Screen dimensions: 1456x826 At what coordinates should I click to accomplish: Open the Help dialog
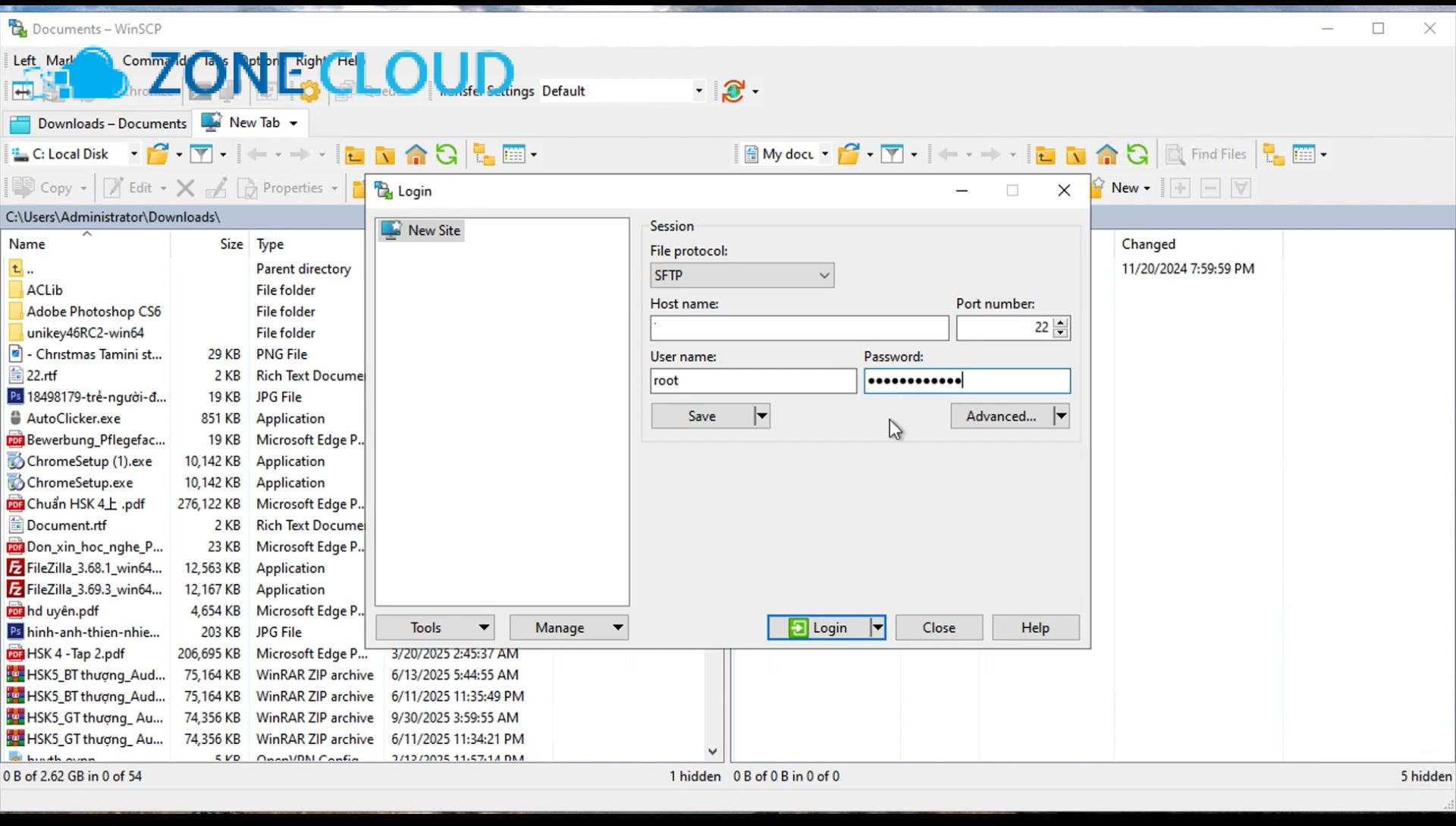[1035, 627]
